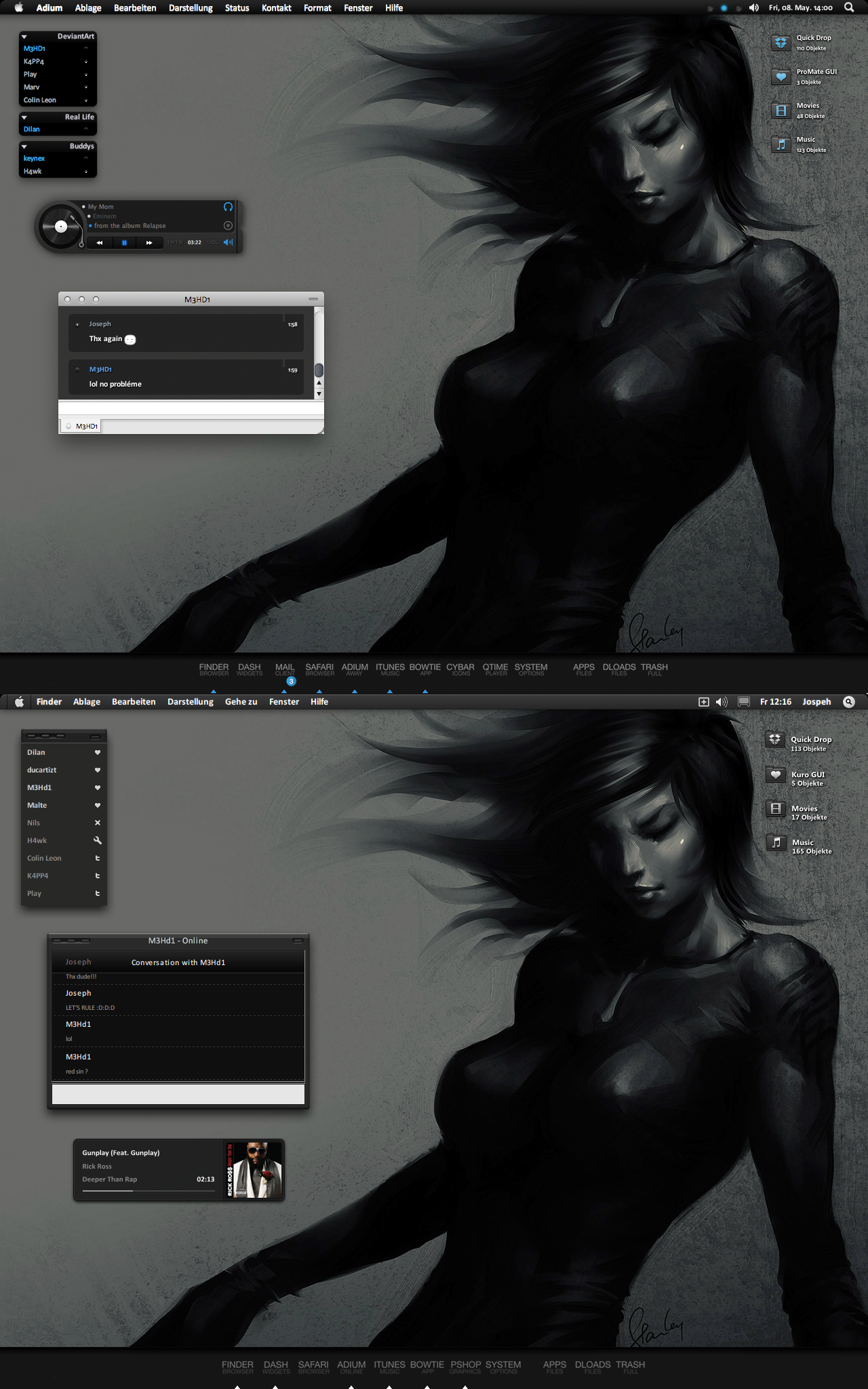Select contact Malte in the buddy list

64,805
